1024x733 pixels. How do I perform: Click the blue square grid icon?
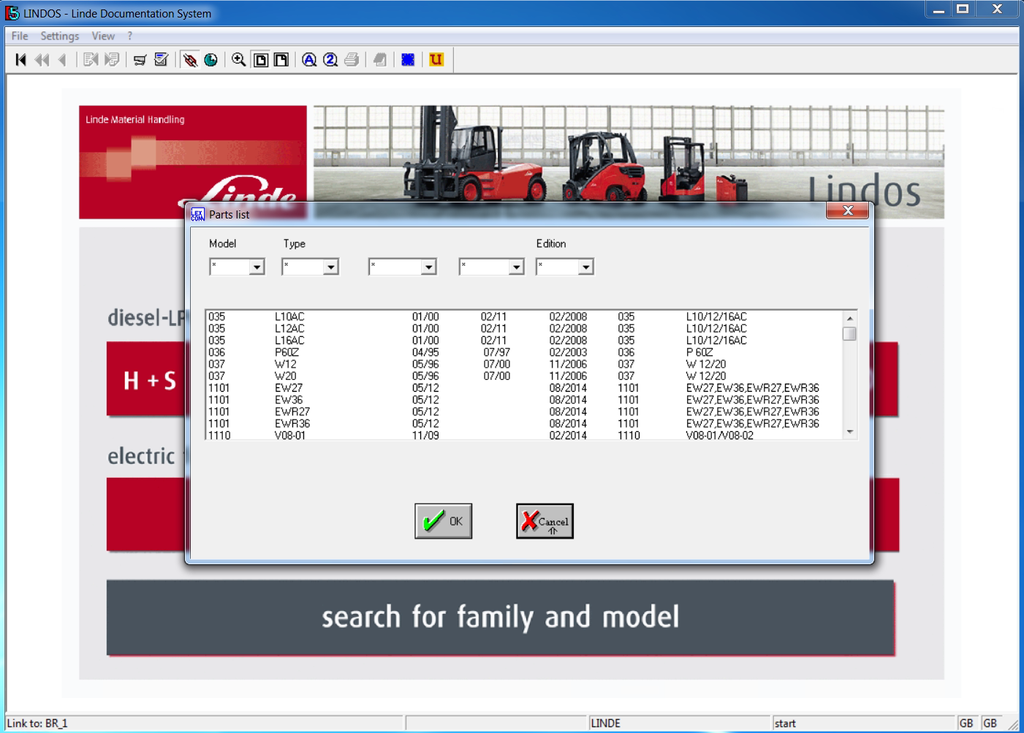coord(408,60)
